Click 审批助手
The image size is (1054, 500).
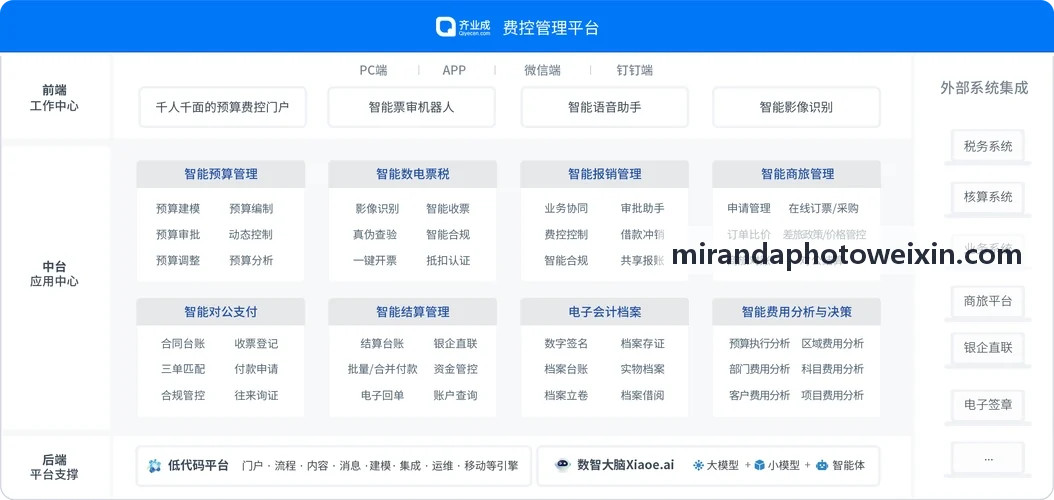[x=643, y=209]
